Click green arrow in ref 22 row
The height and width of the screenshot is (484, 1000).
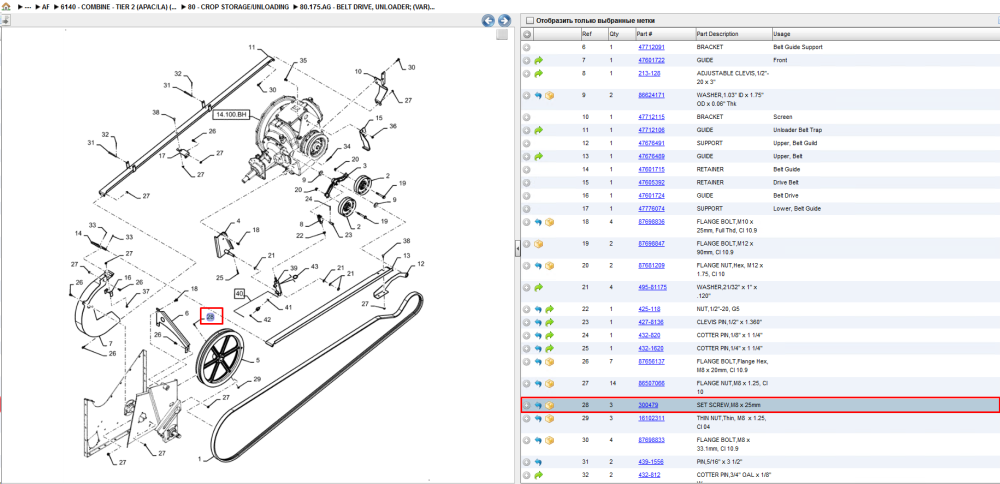click(x=549, y=309)
